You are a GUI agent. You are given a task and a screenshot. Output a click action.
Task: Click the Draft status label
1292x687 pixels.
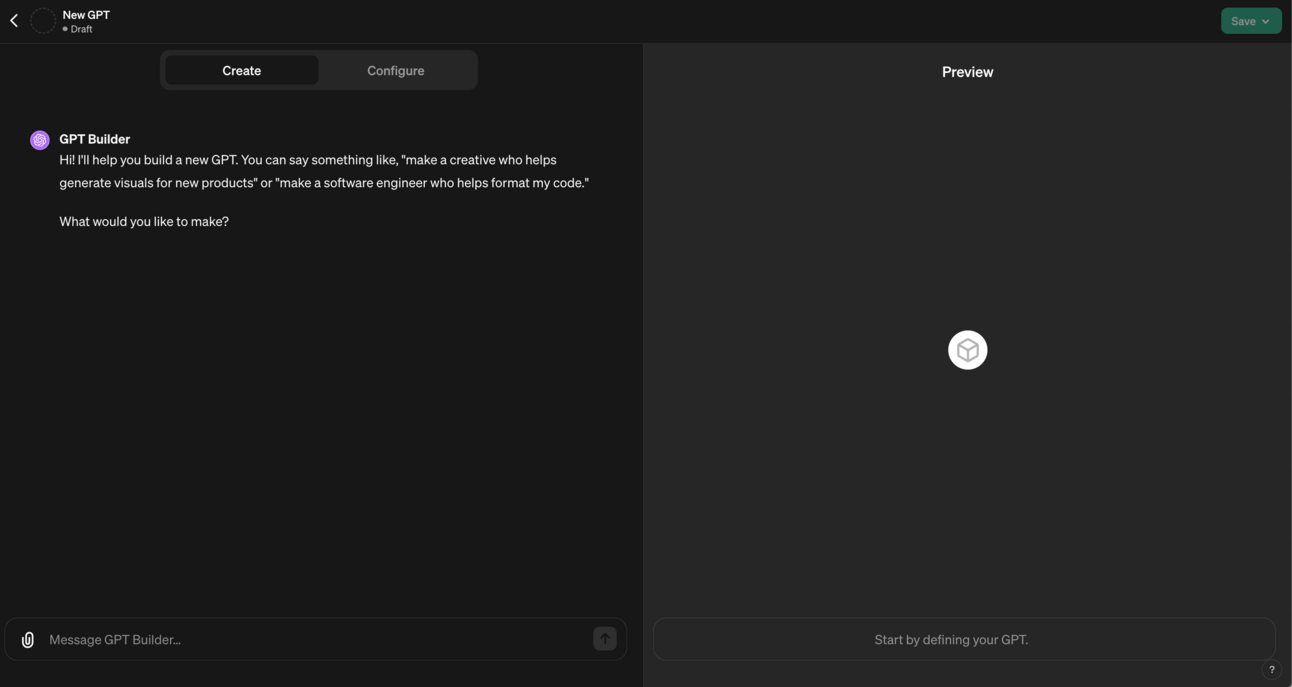(x=82, y=30)
